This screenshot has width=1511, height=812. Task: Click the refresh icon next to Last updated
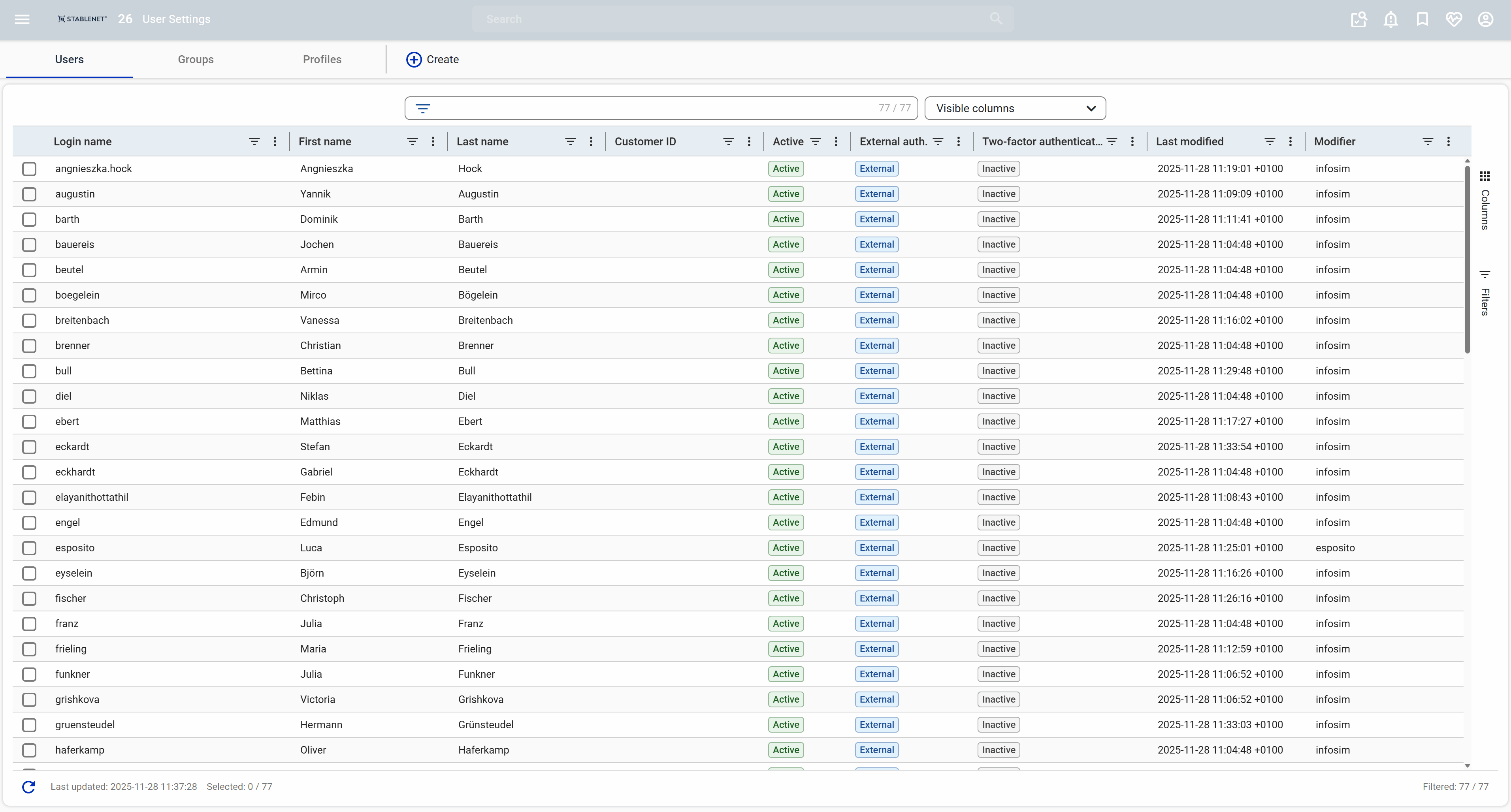point(29,787)
